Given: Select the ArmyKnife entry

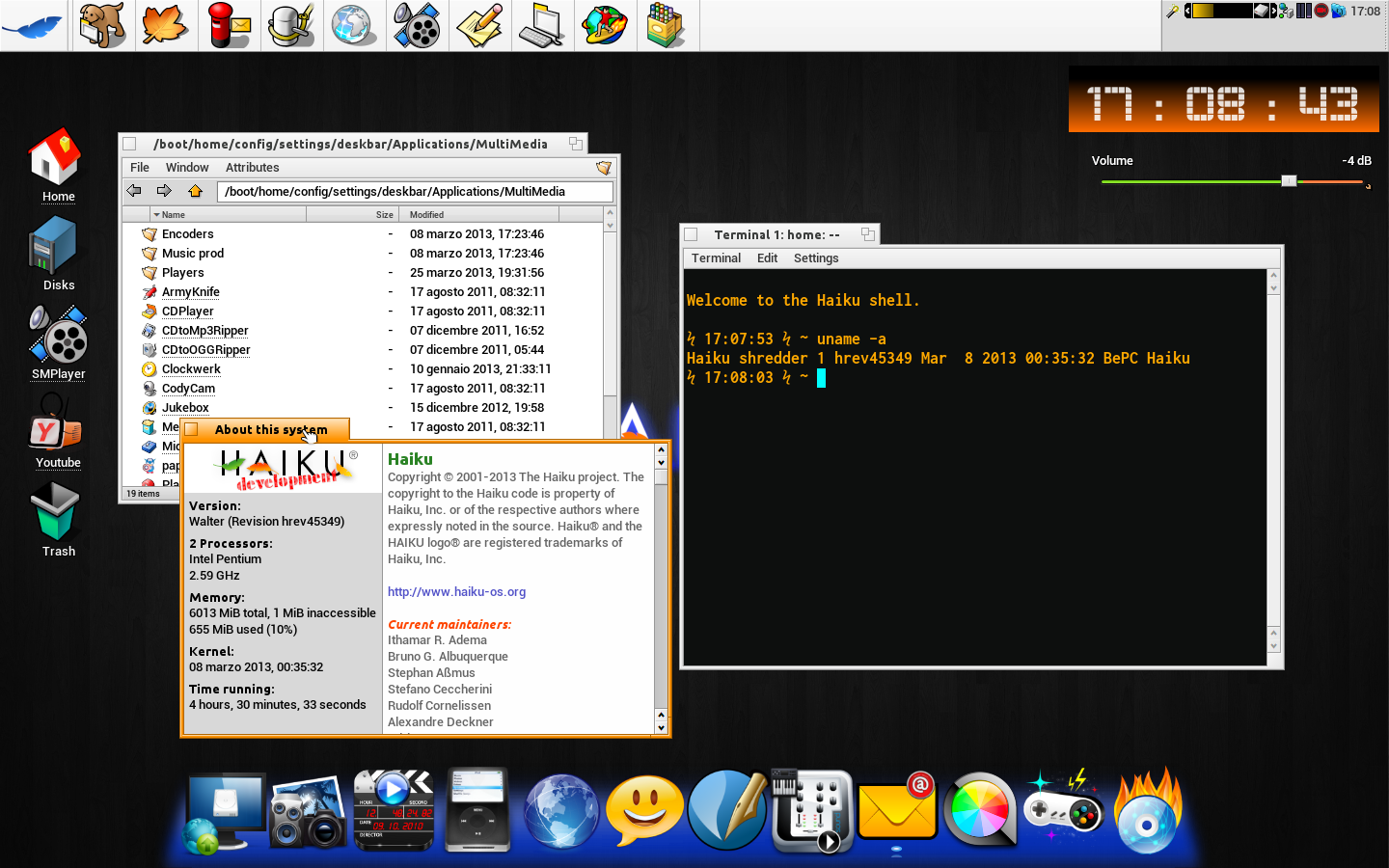Looking at the screenshot, I should pyautogui.click(x=191, y=292).
